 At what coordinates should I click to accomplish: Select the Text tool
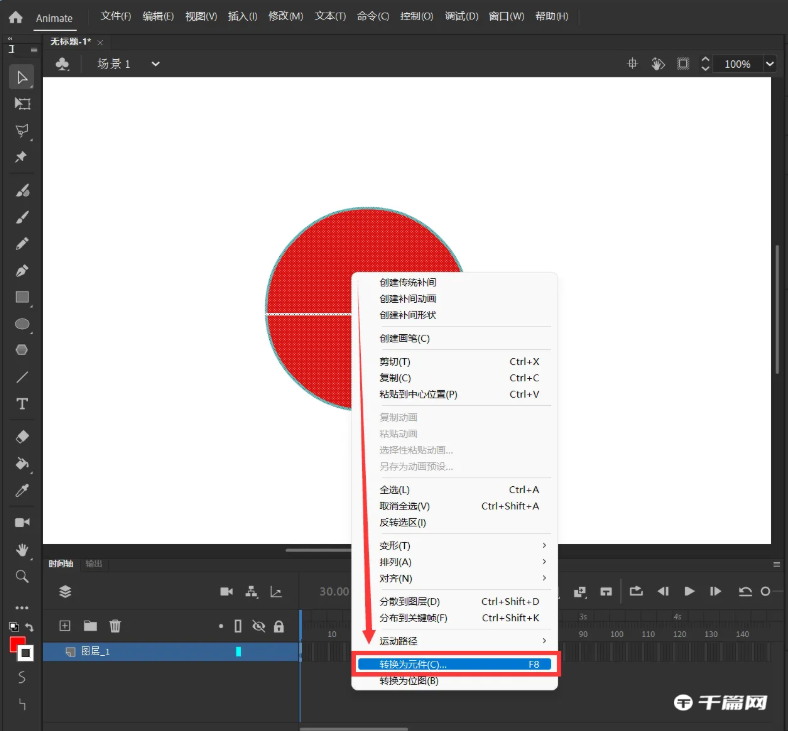point(22,404)
